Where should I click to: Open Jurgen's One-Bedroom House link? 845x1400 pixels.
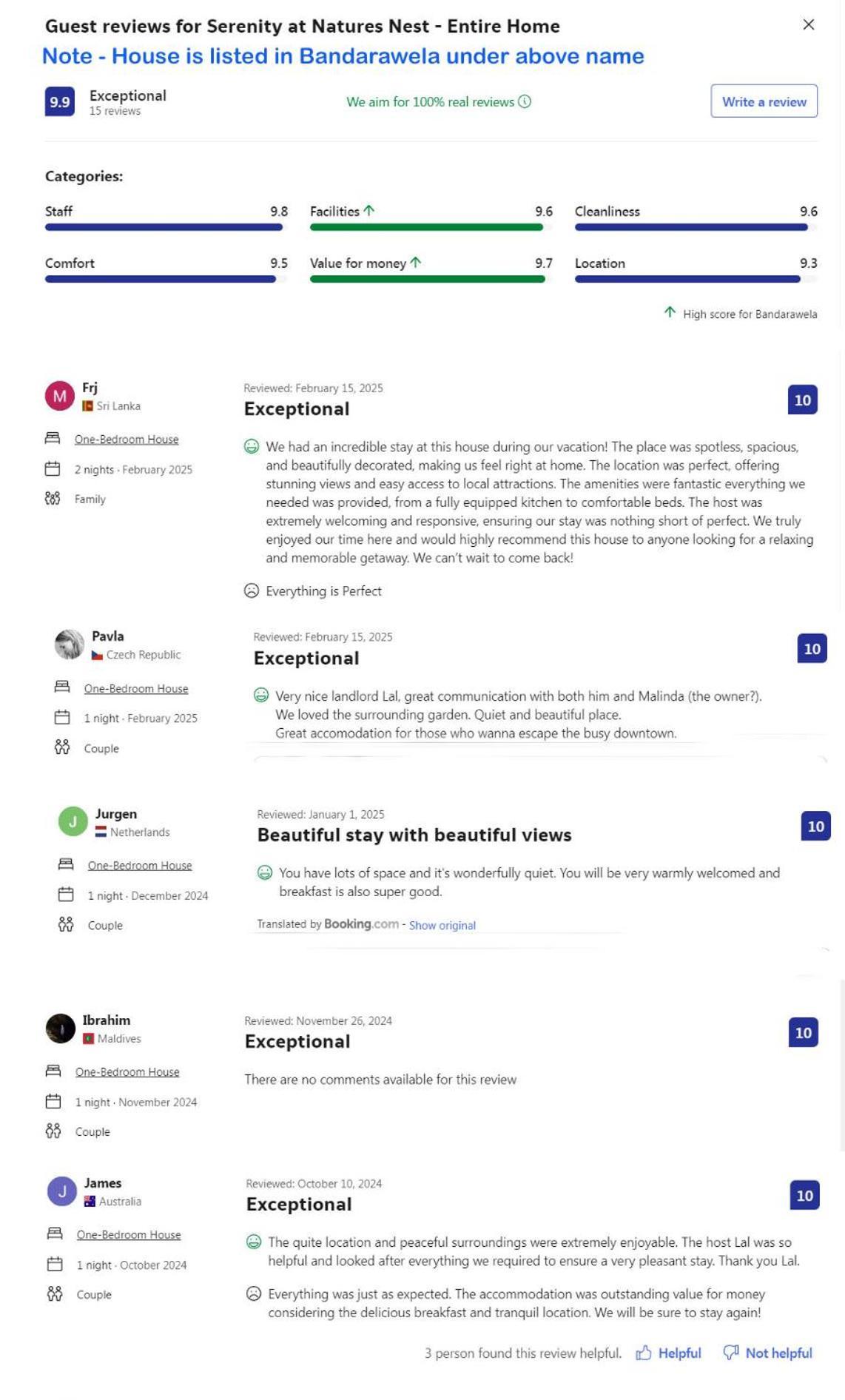pyautogui.click(x=140, y=866)
